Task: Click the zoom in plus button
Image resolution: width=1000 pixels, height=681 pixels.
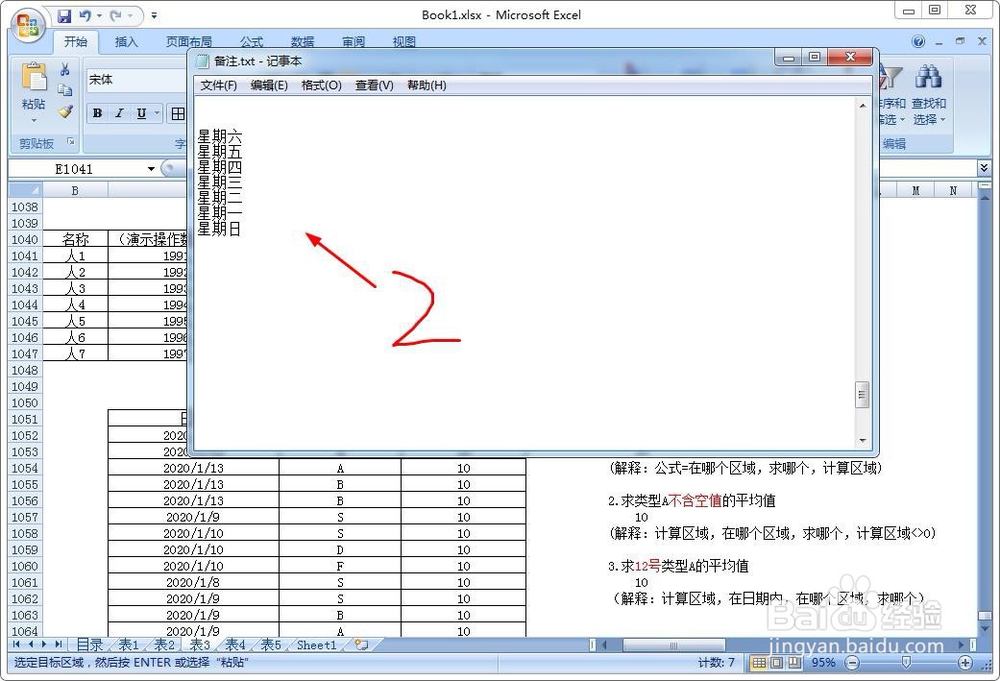Action: [x=966, y=663]
